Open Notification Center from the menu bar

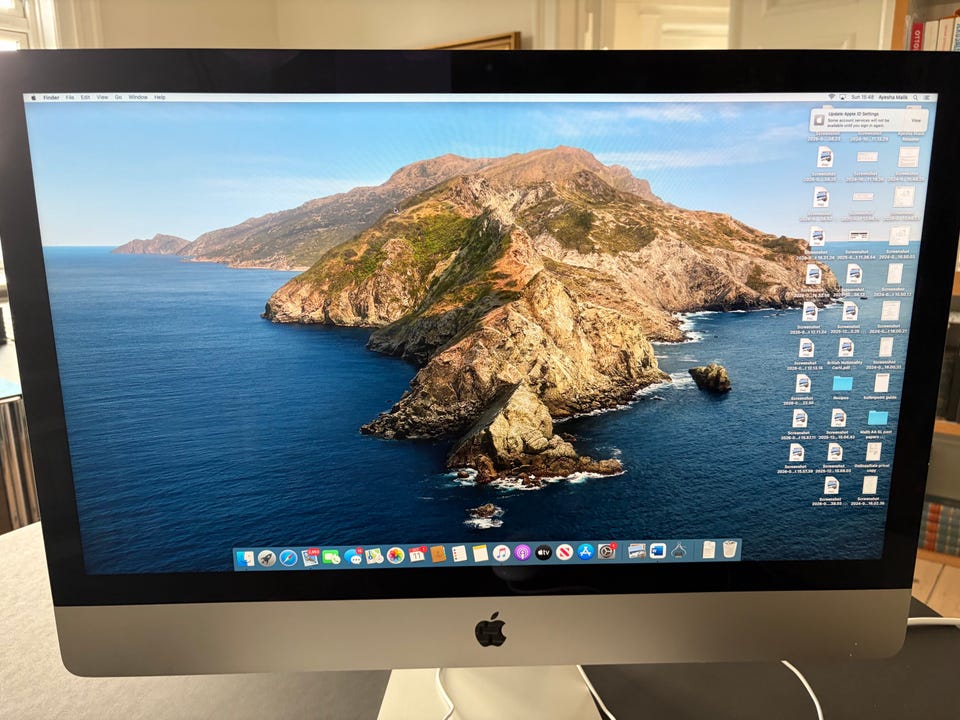927,97
